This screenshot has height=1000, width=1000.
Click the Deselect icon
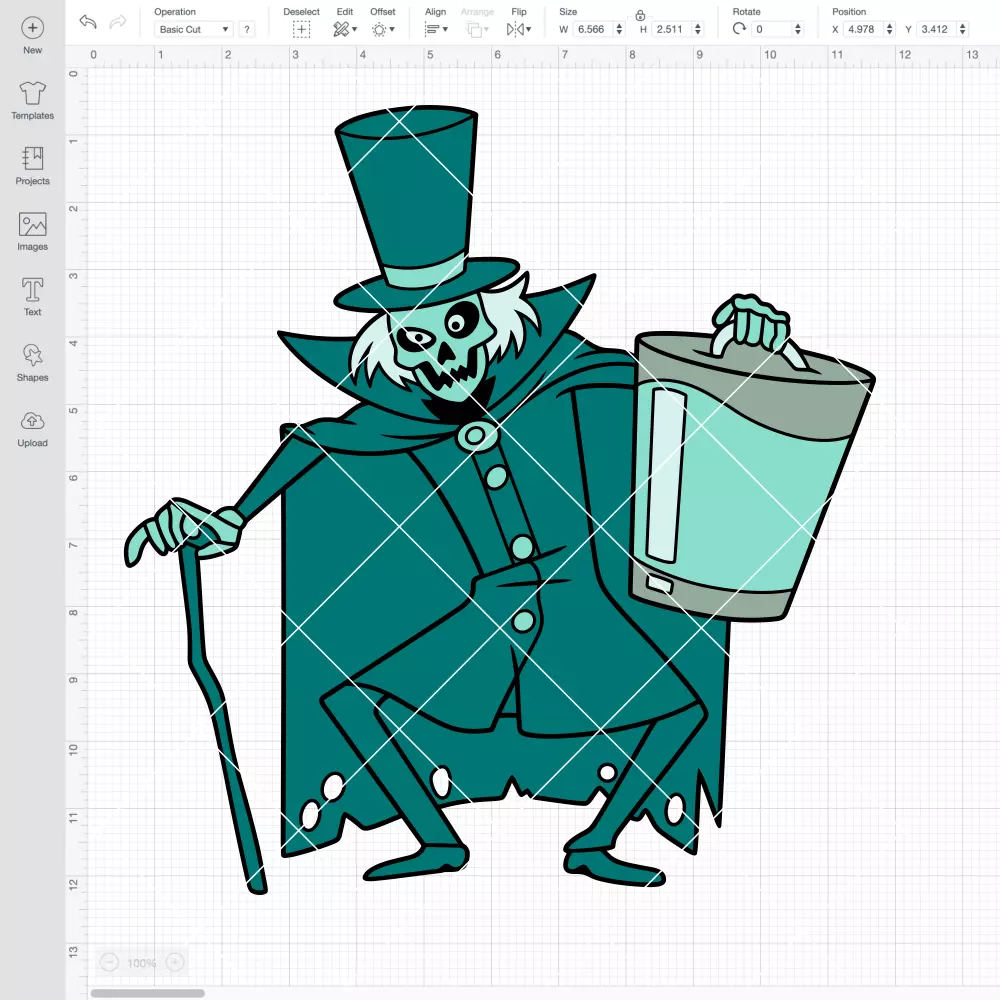coord(301,29)
